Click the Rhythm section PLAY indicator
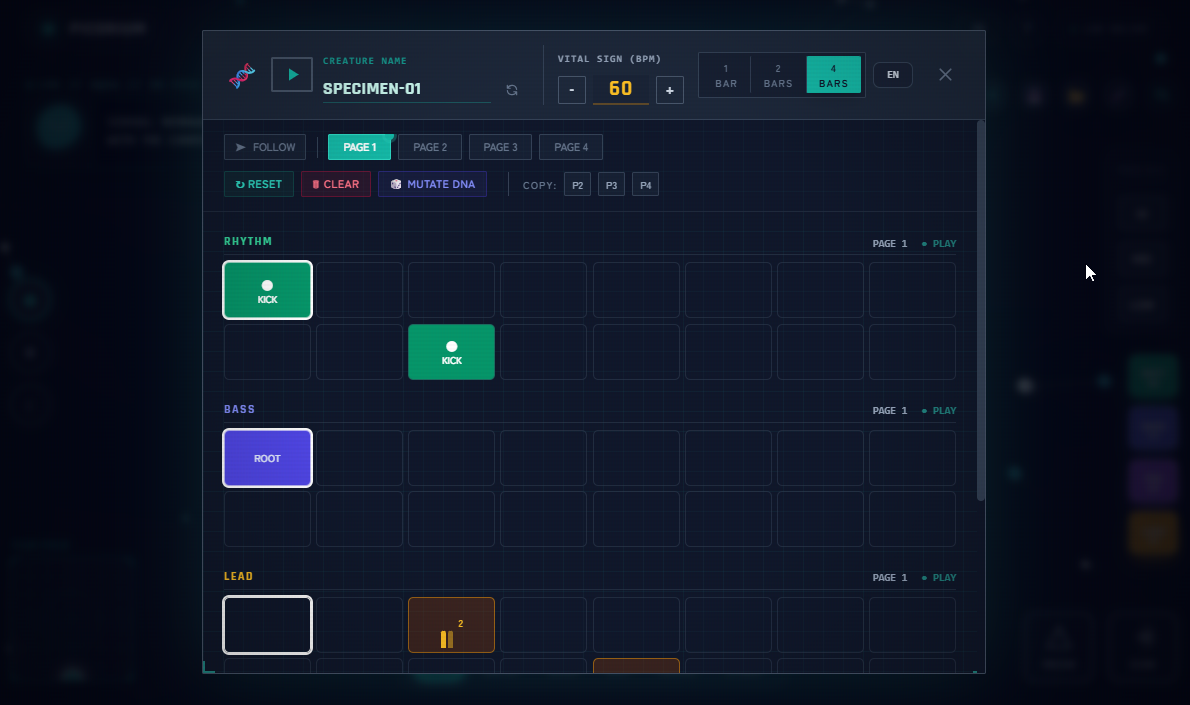Image resolution: width=1190 pixels, height=705 pixels. pos(939,244)
